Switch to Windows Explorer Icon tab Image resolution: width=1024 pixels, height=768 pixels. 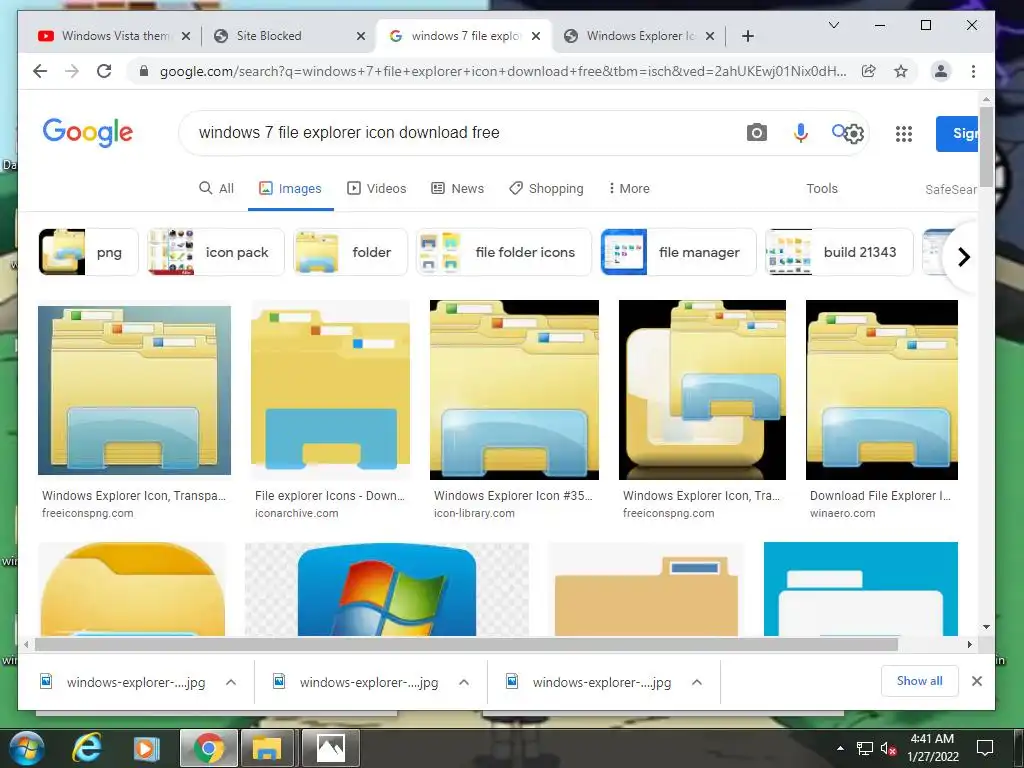(637, 37)
